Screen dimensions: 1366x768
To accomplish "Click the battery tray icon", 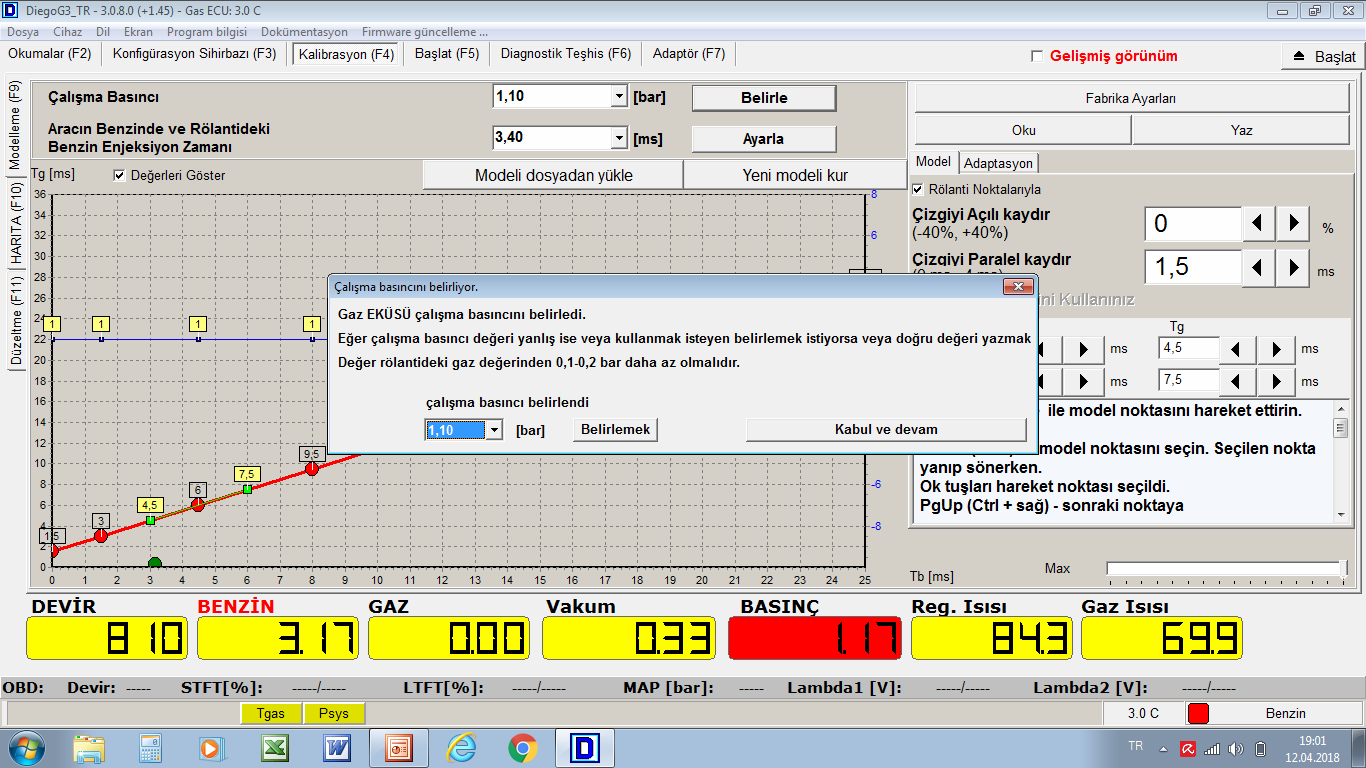I will [1260, 748].
